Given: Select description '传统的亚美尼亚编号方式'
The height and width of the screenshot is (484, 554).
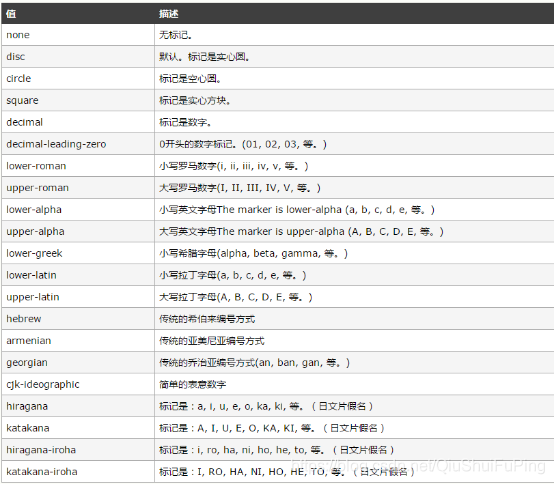Looking at the screenshot, I should pos(212,341).
